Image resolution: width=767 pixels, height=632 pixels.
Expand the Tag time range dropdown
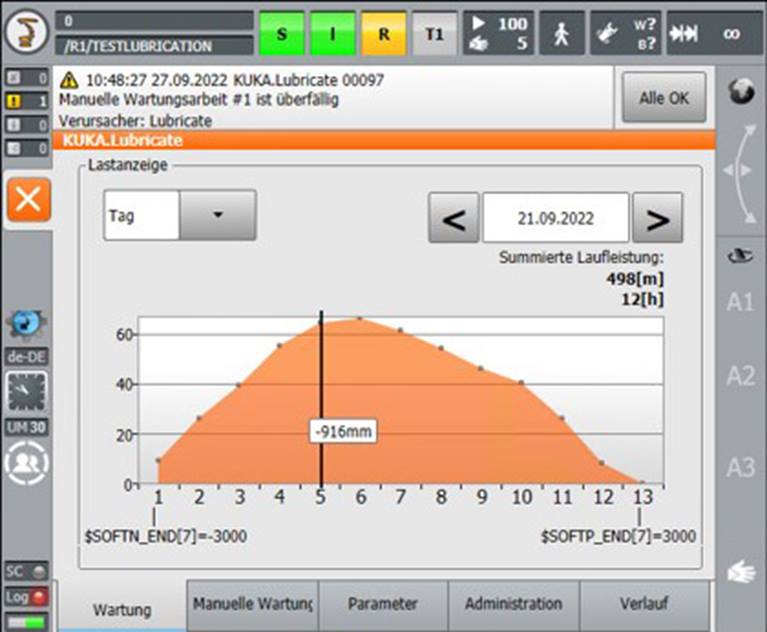[218, 215]
